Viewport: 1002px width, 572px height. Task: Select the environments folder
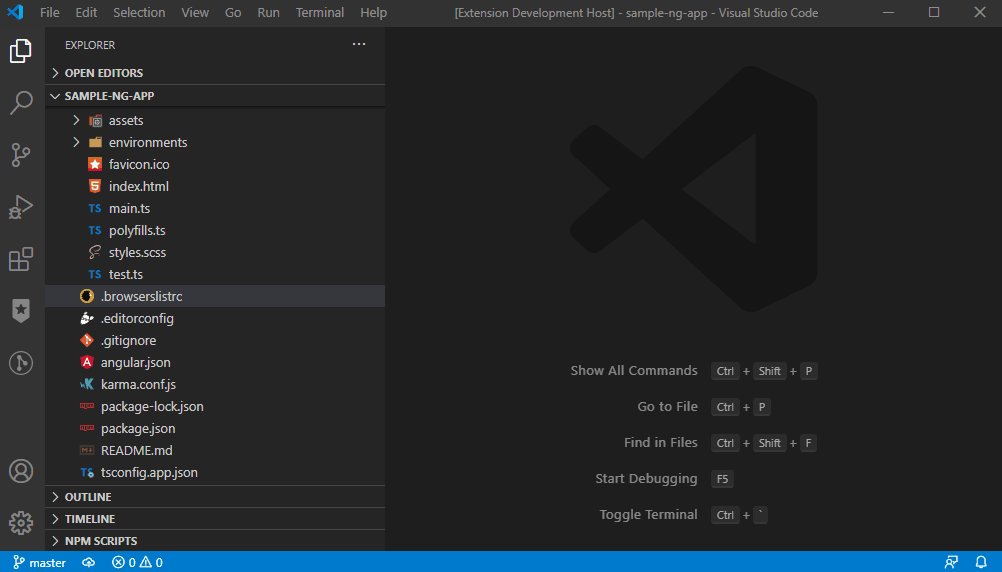pyautogui.click(x=215, y=143)
